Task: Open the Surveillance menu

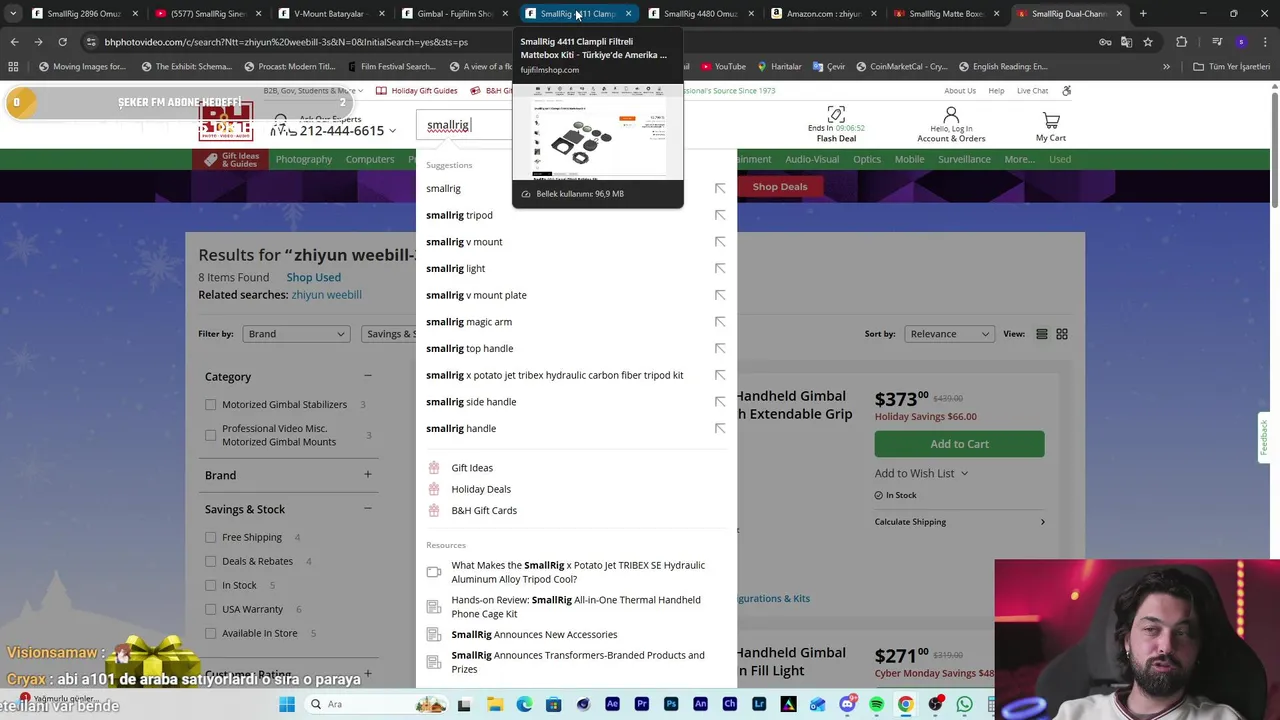Action: [964, 159]
